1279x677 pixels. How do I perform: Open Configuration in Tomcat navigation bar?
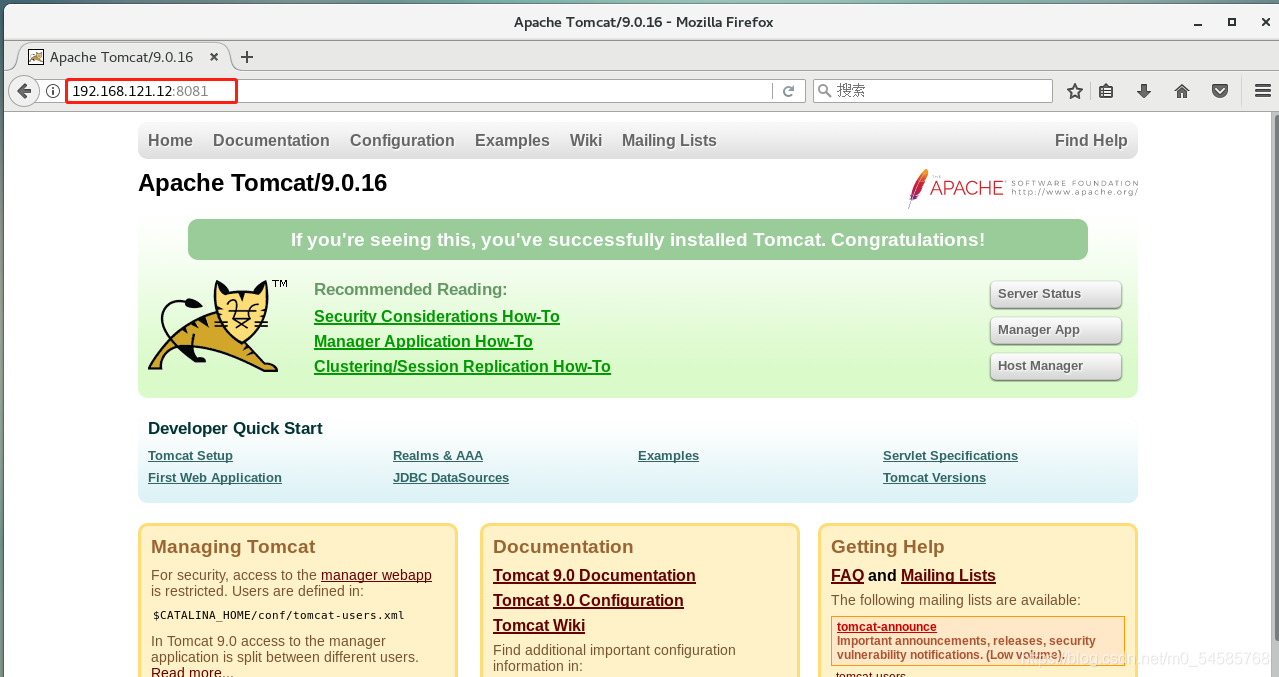click(402, 141)
